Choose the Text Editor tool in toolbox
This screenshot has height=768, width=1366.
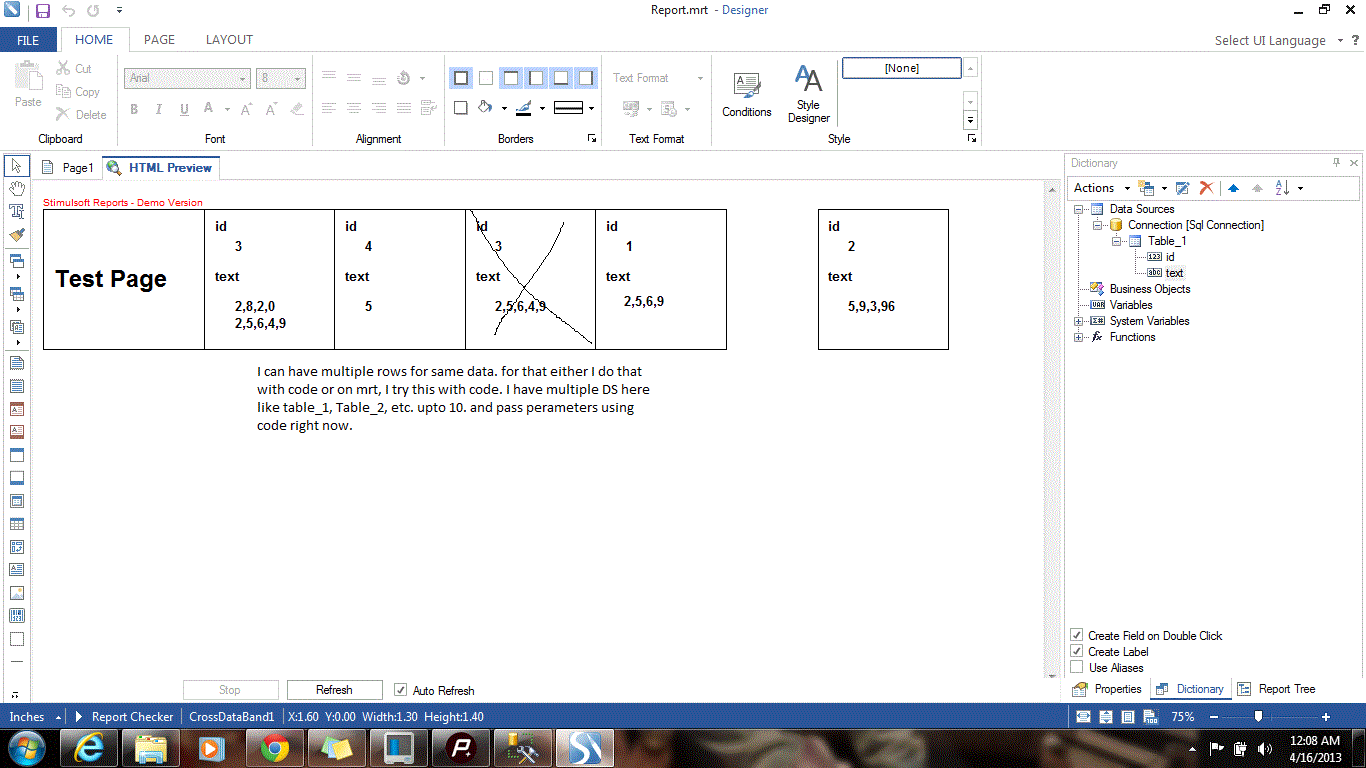(17, 211)
